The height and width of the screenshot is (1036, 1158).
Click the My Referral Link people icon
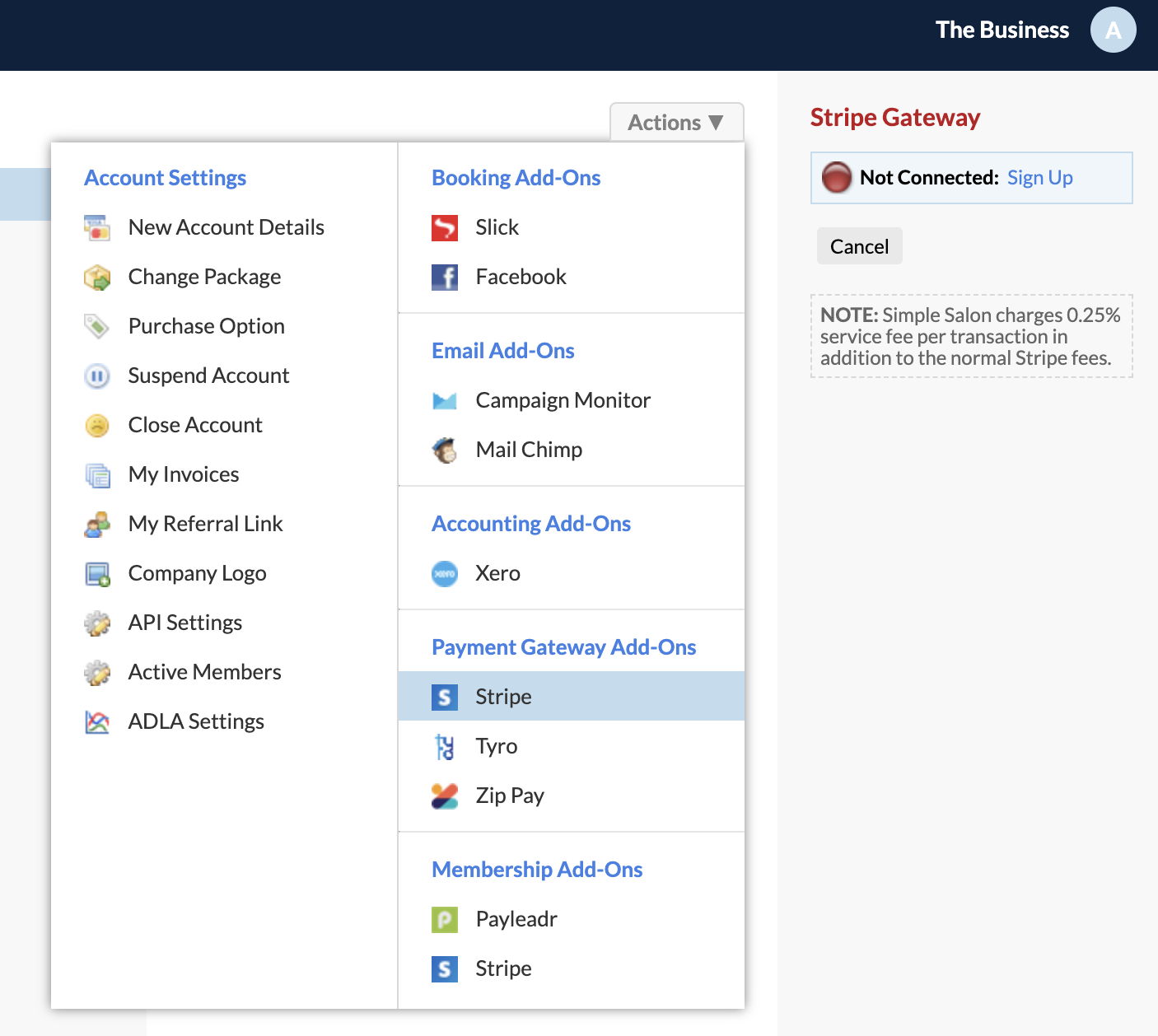pos(97,524)
